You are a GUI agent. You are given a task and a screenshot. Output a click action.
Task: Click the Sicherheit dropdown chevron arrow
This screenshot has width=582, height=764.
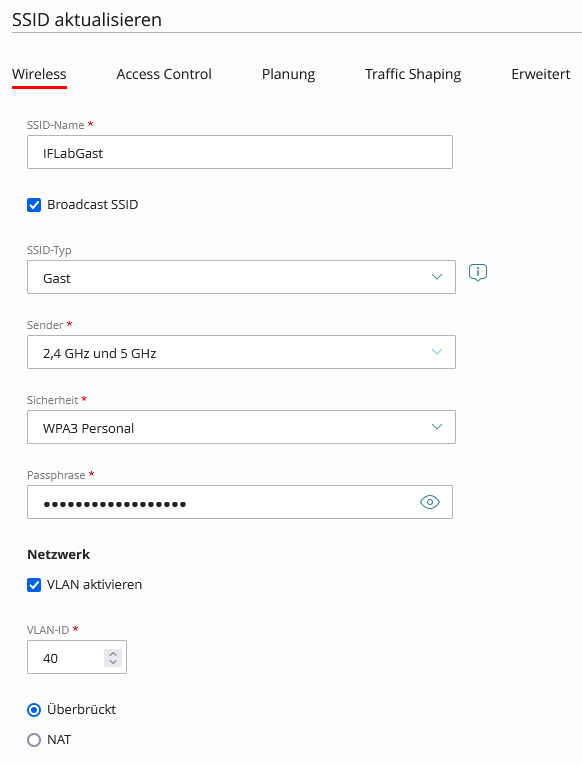(x=437, y=427)
